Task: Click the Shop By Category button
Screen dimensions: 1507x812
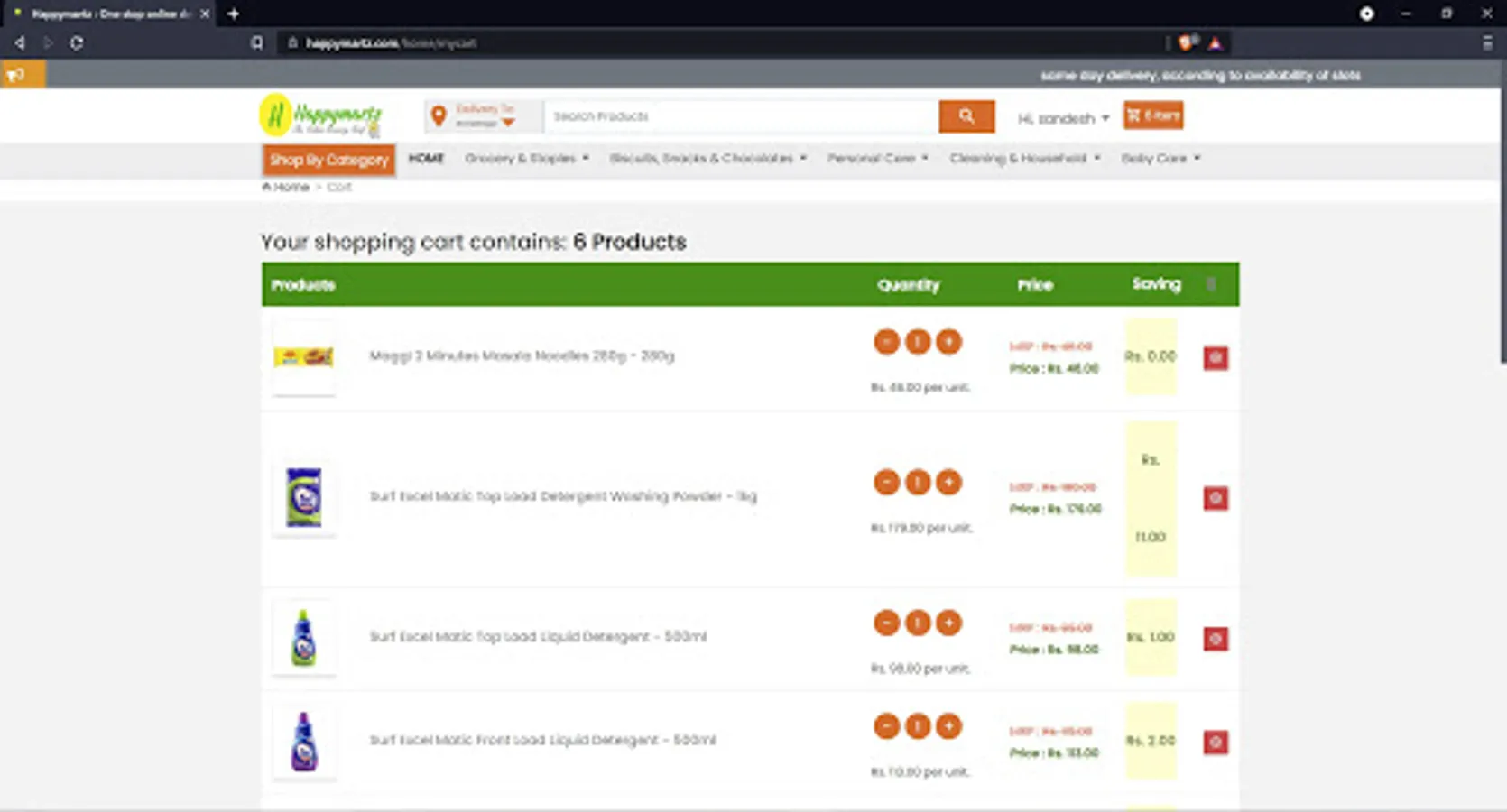Action: tap(328, 160)
